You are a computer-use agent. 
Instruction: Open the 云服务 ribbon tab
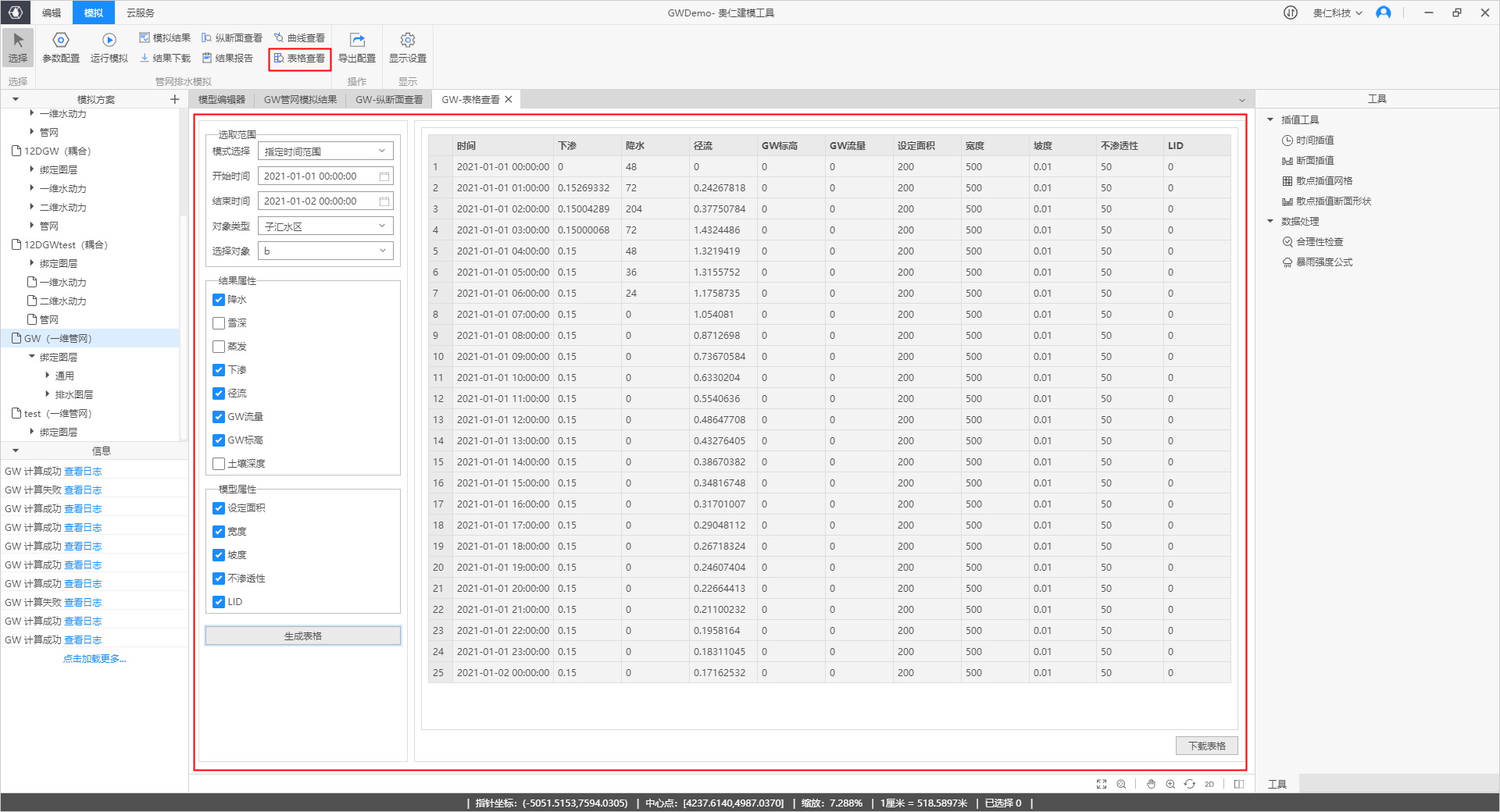(141, 12)
